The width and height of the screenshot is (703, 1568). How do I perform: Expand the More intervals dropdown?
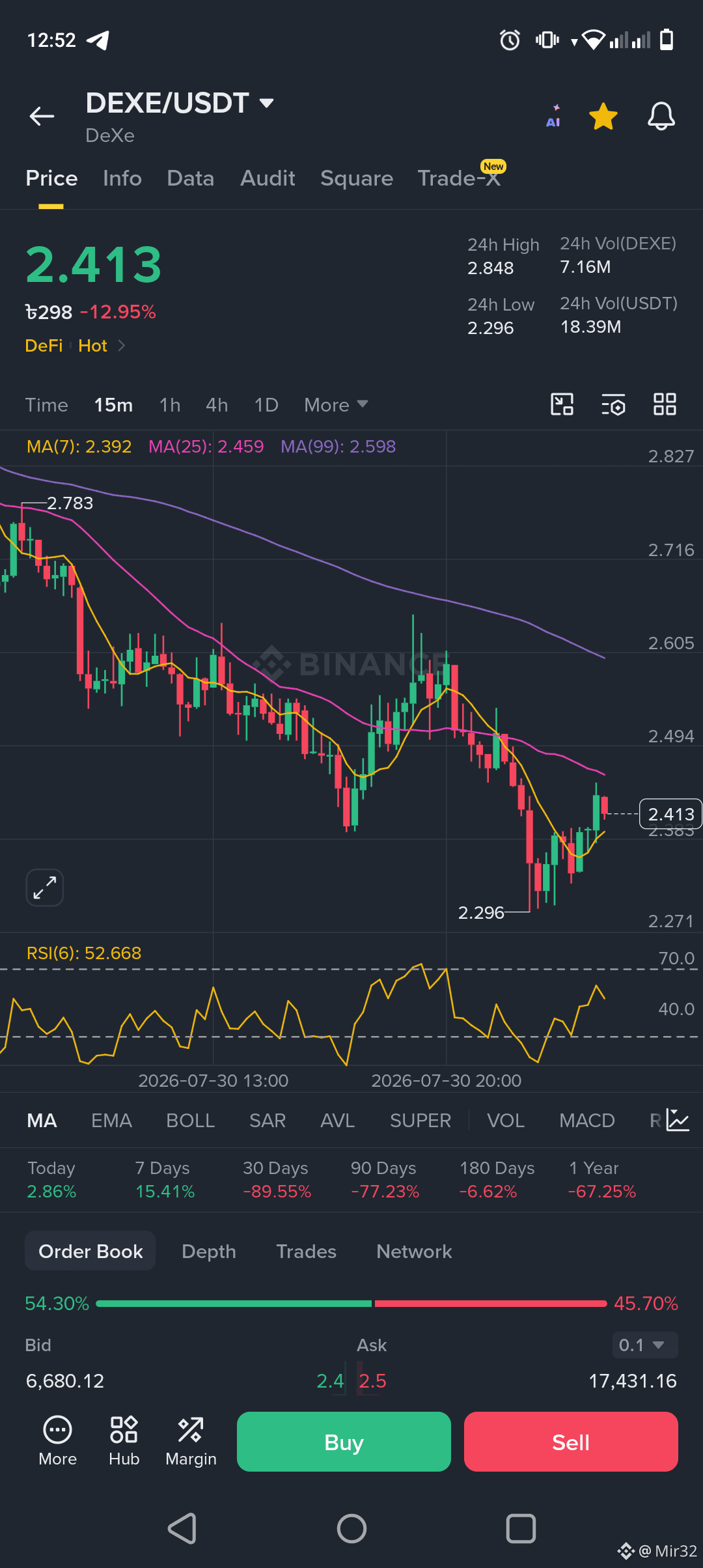[336, 404]
